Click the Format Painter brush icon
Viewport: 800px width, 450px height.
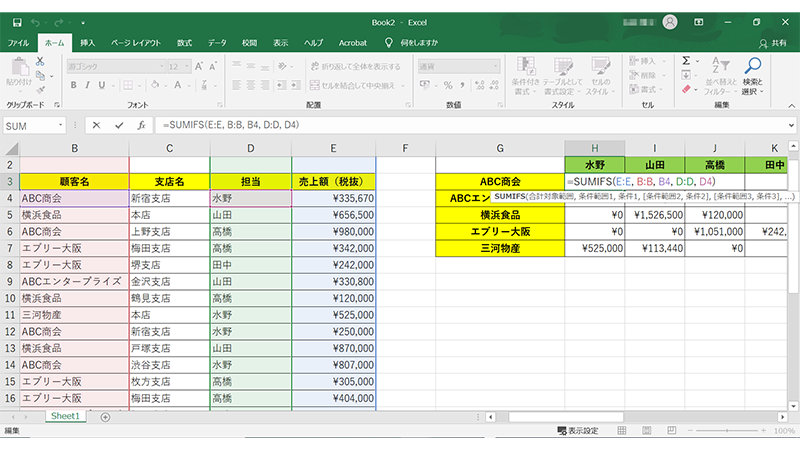[x=40, y=90]
